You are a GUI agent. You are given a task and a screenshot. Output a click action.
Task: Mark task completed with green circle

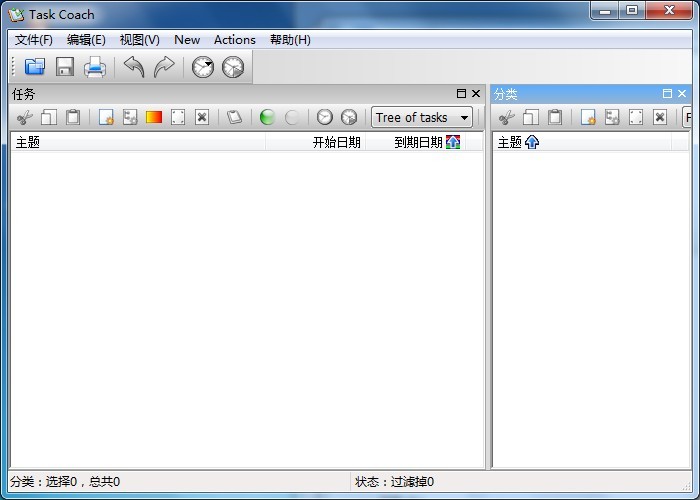(267, 117)
